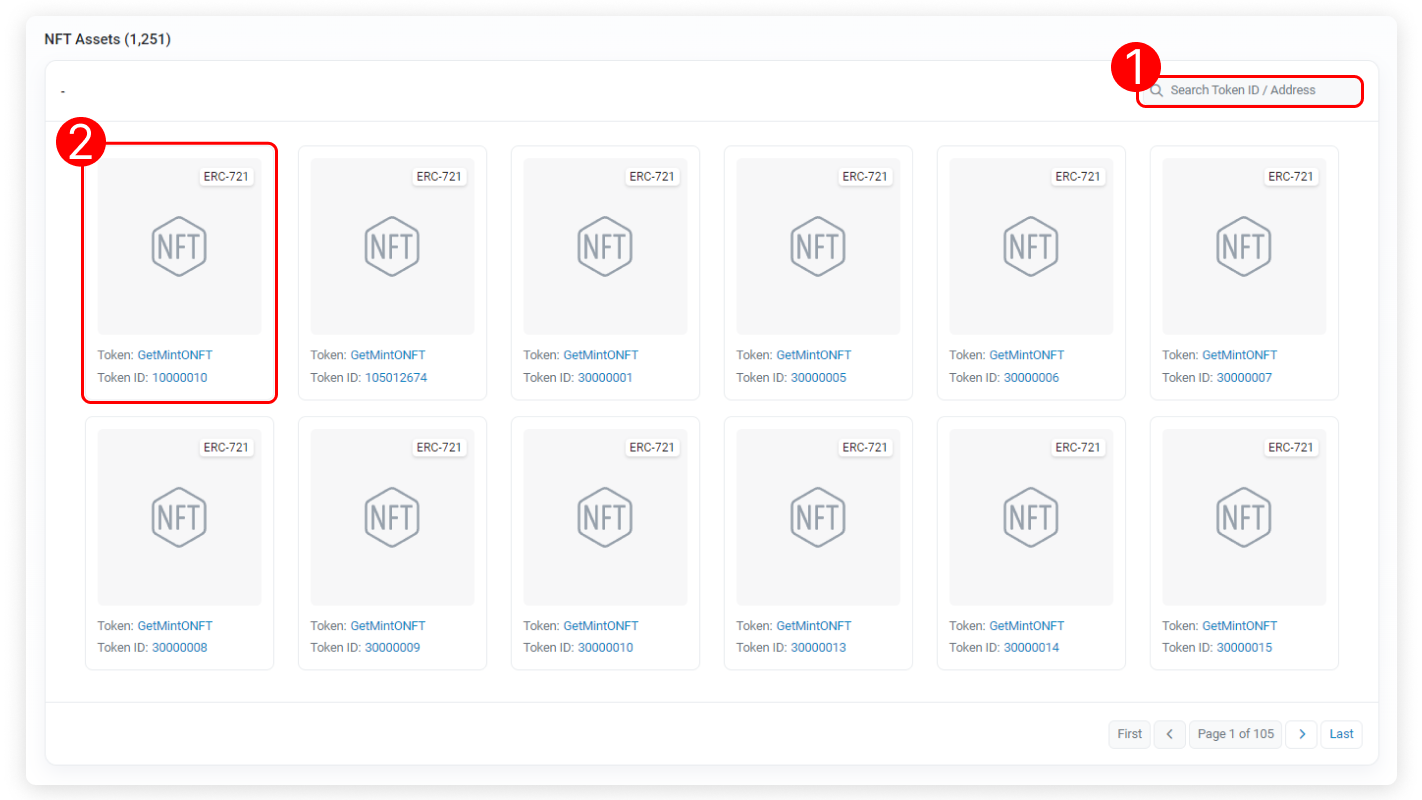Click the ERC-721 badge on token 30000007
1422x800 pixels.
tap(1290, 177)
